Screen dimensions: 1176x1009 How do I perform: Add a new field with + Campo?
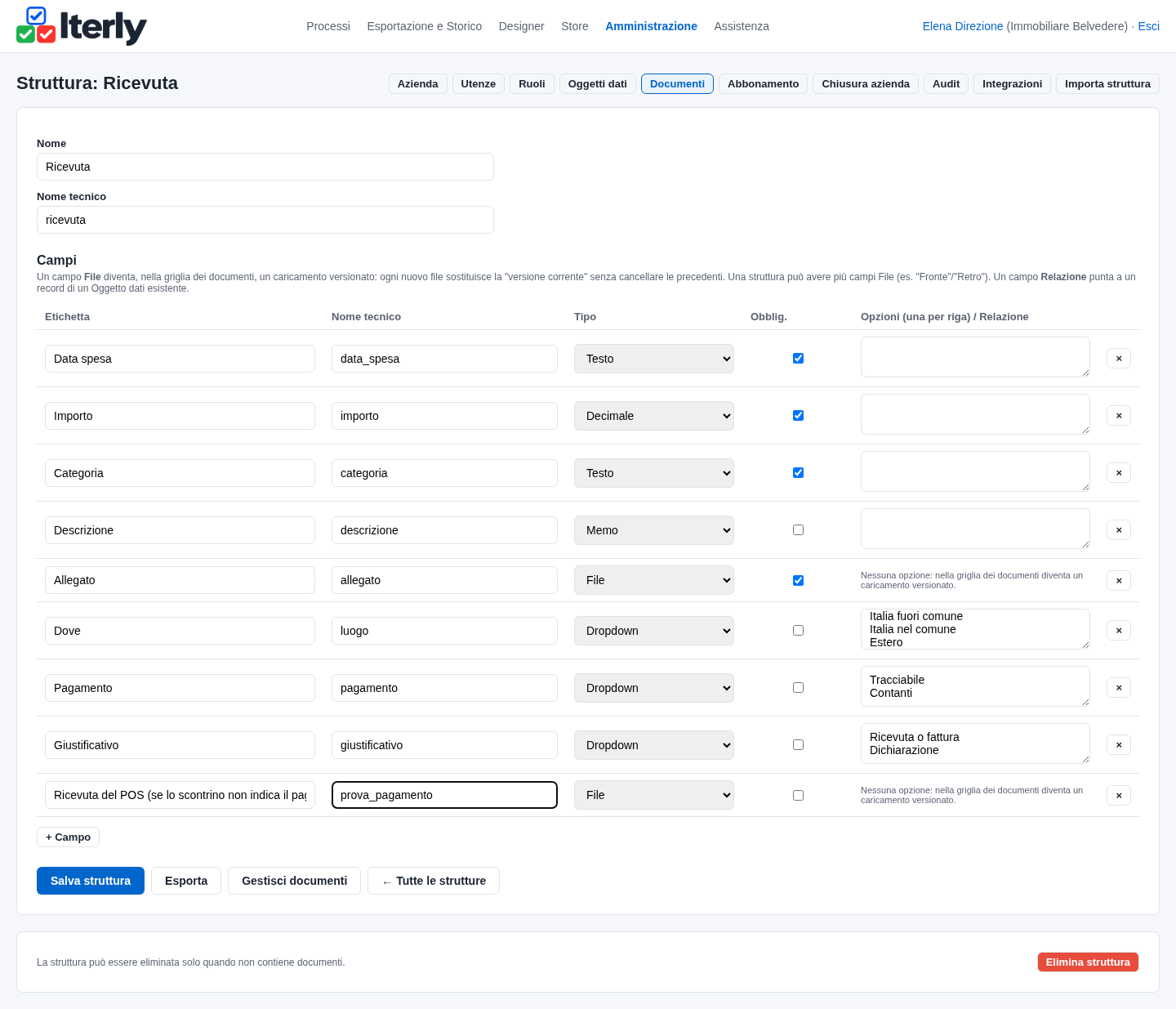(69, 837)
